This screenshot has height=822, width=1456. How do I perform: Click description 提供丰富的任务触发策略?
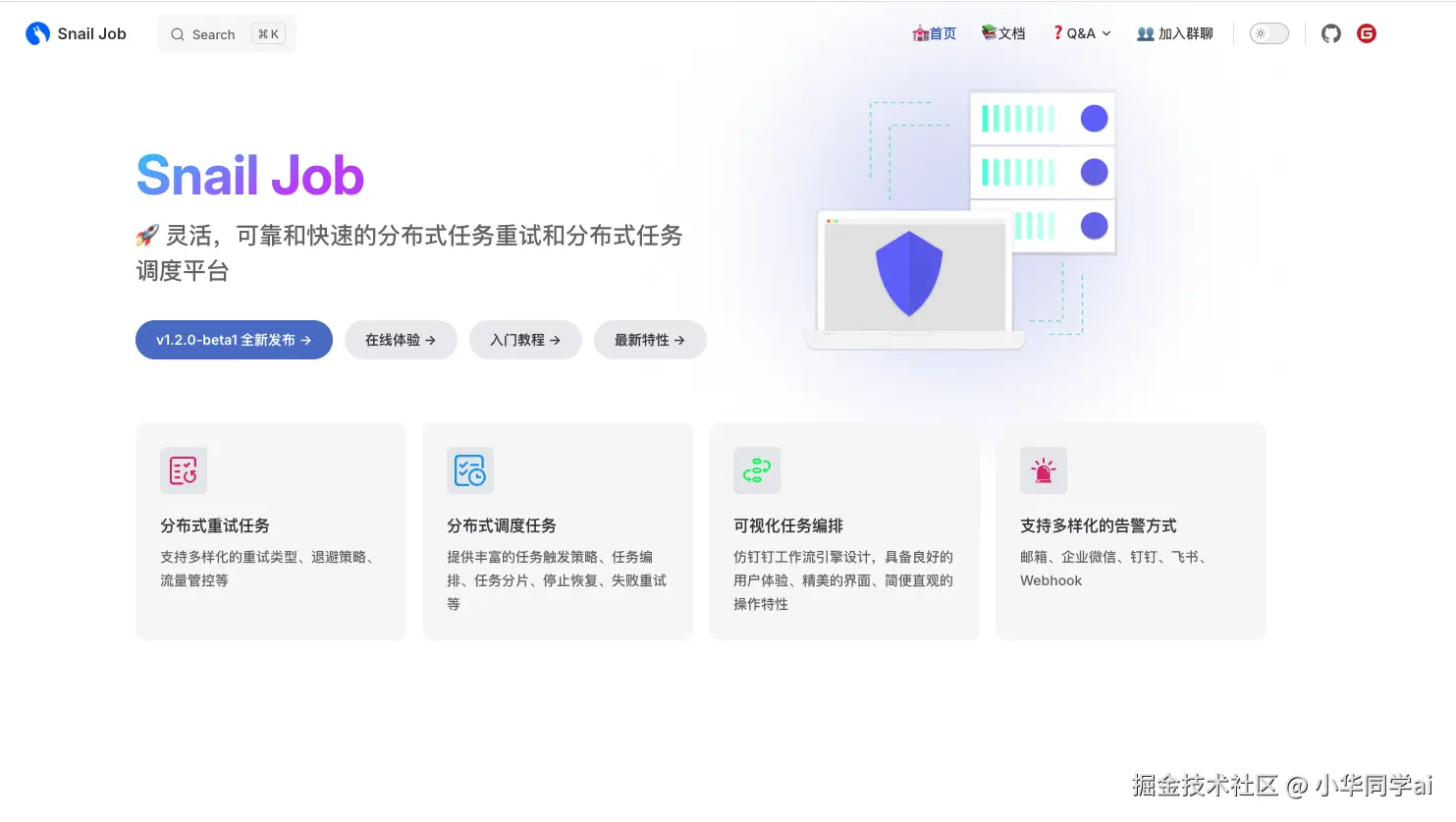[x=557, y=580]
